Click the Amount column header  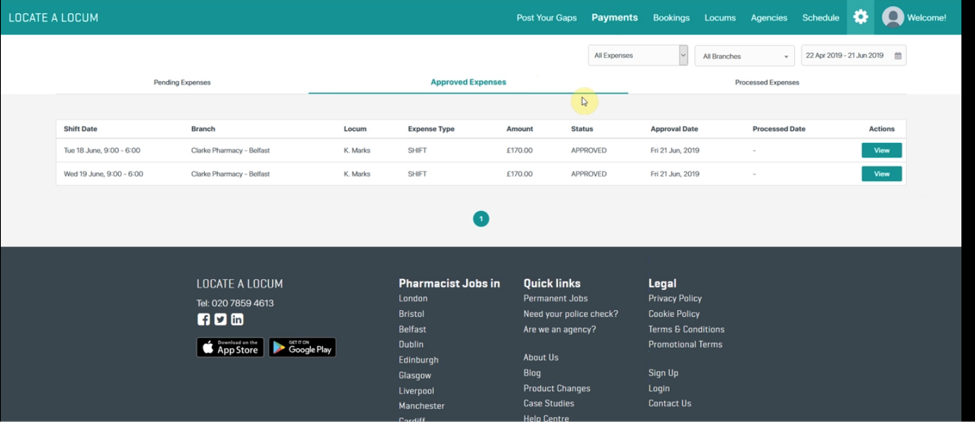coord(519,129)
